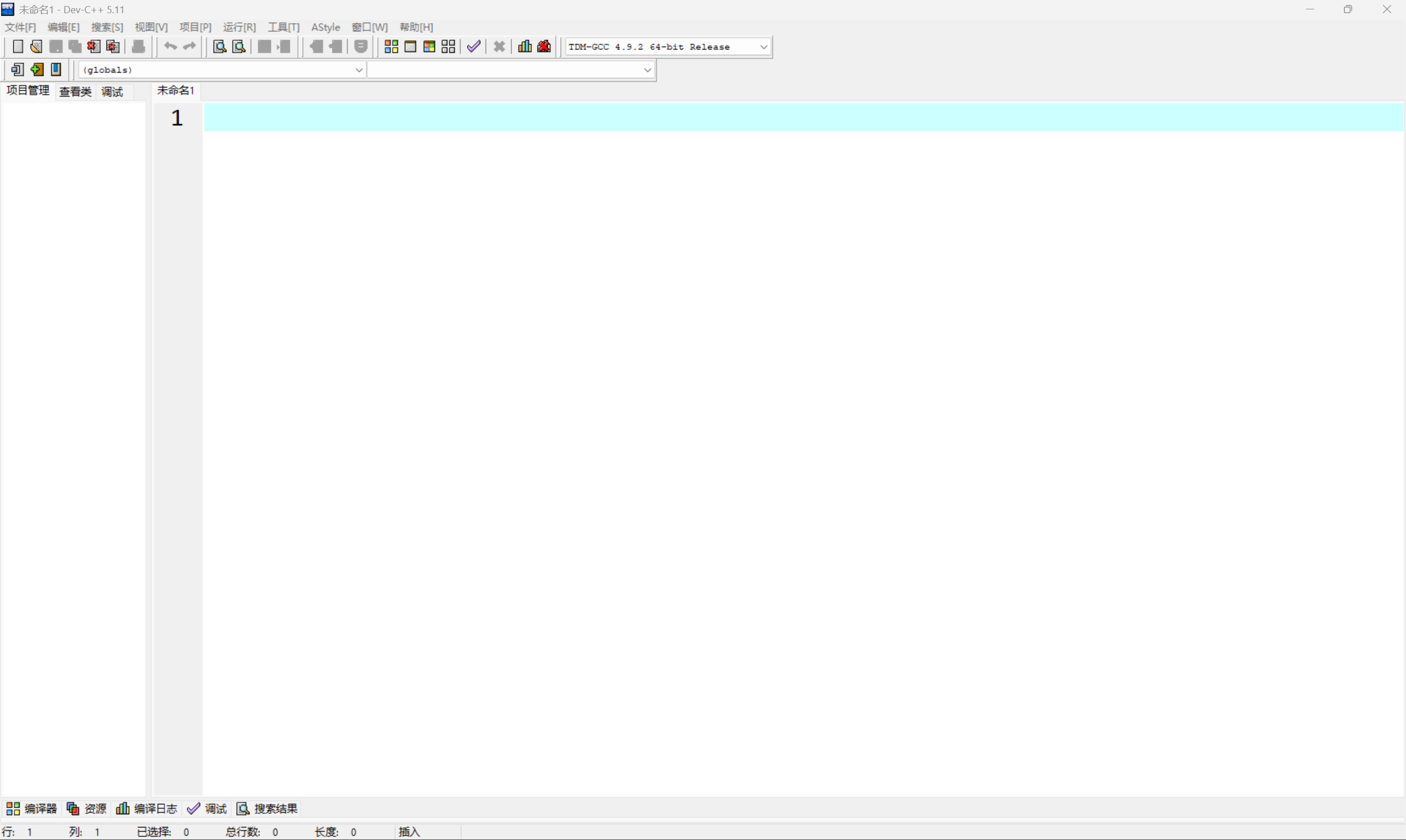
Task: Switch to the 查看类 tab
Action: point(75,92)
